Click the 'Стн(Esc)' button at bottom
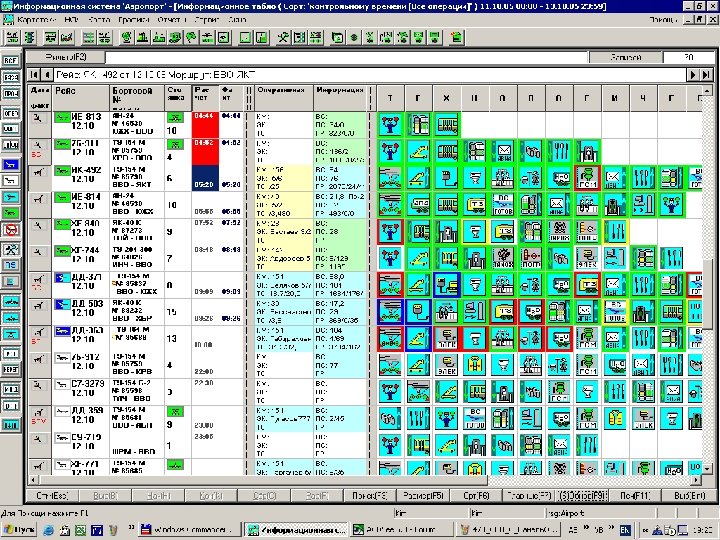Image resolution: width=720 pixels, height=540 pixels. tap(52, 496)
